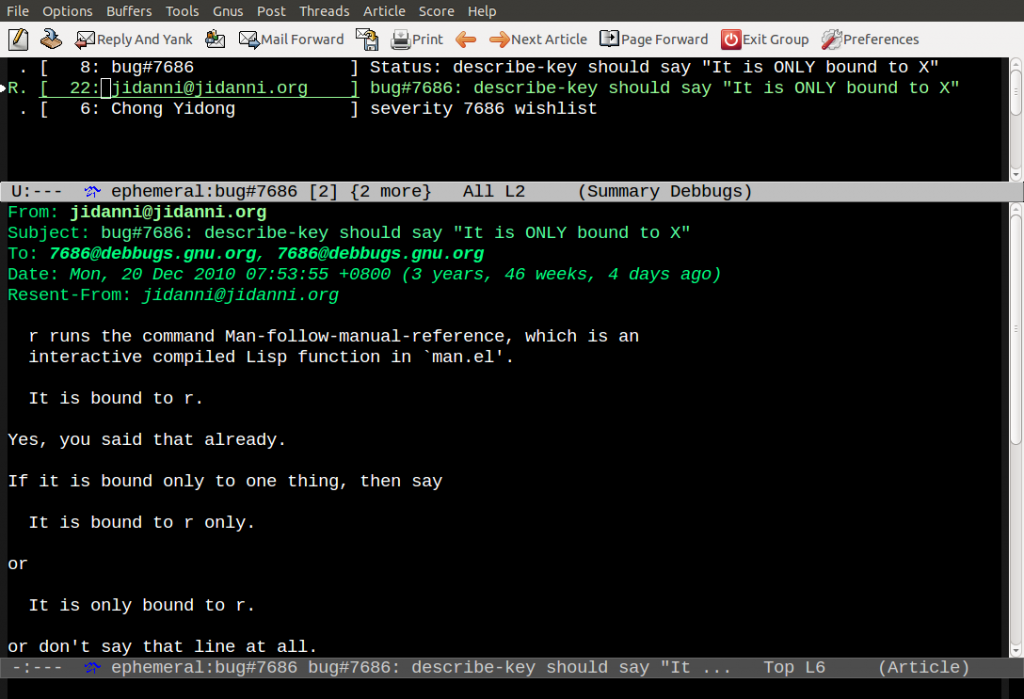Click the Page Forward toolbar icon
Viewport: 1024px width, 699px height.
click(608, 39)
